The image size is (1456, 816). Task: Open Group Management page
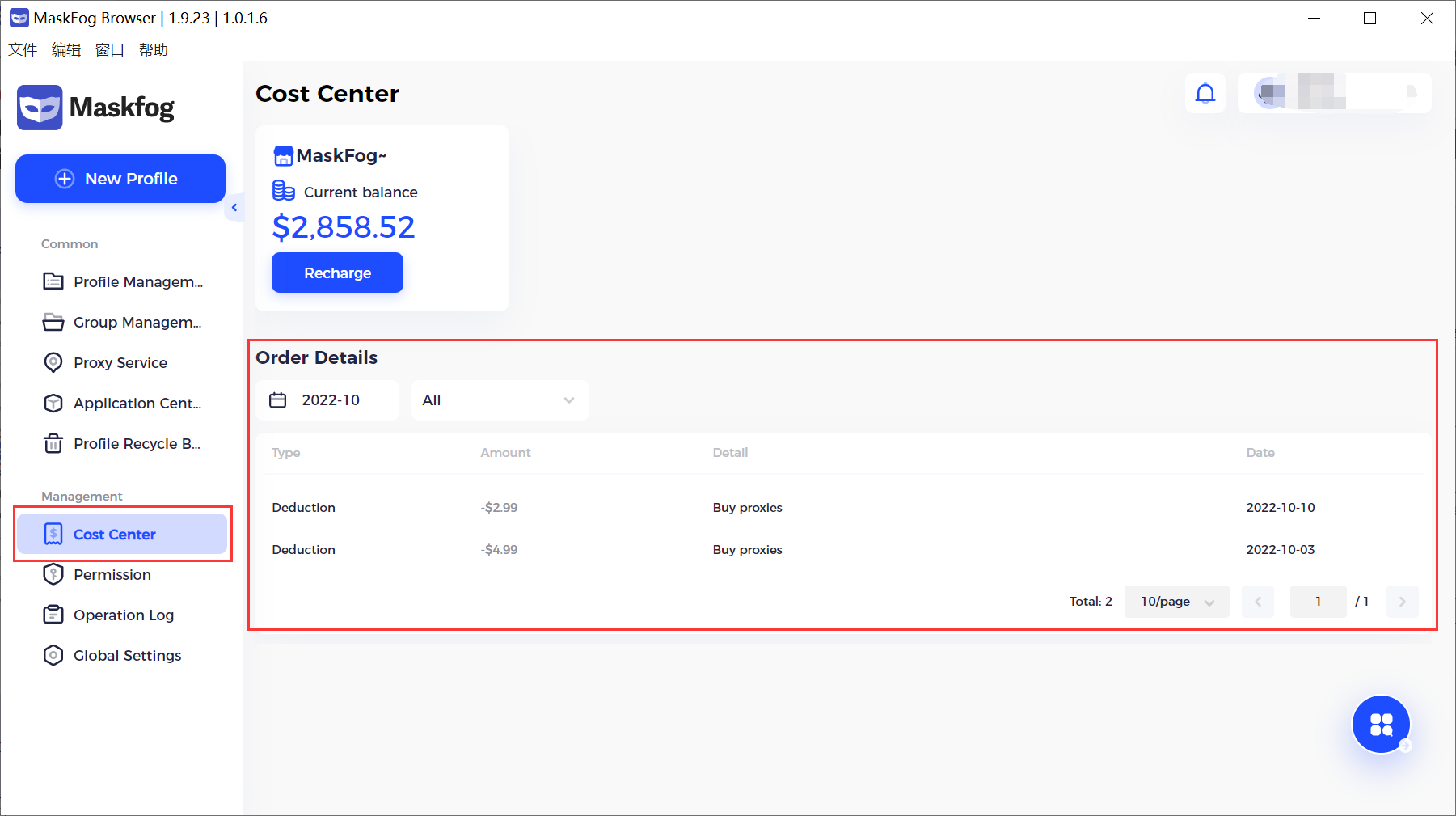pos(122,322)
